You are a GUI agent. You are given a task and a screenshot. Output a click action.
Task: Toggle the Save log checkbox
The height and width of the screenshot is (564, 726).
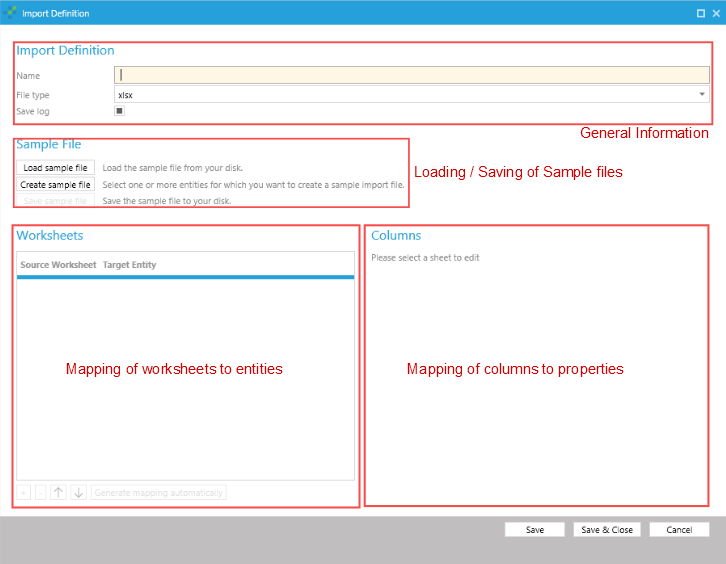(120, 111)
